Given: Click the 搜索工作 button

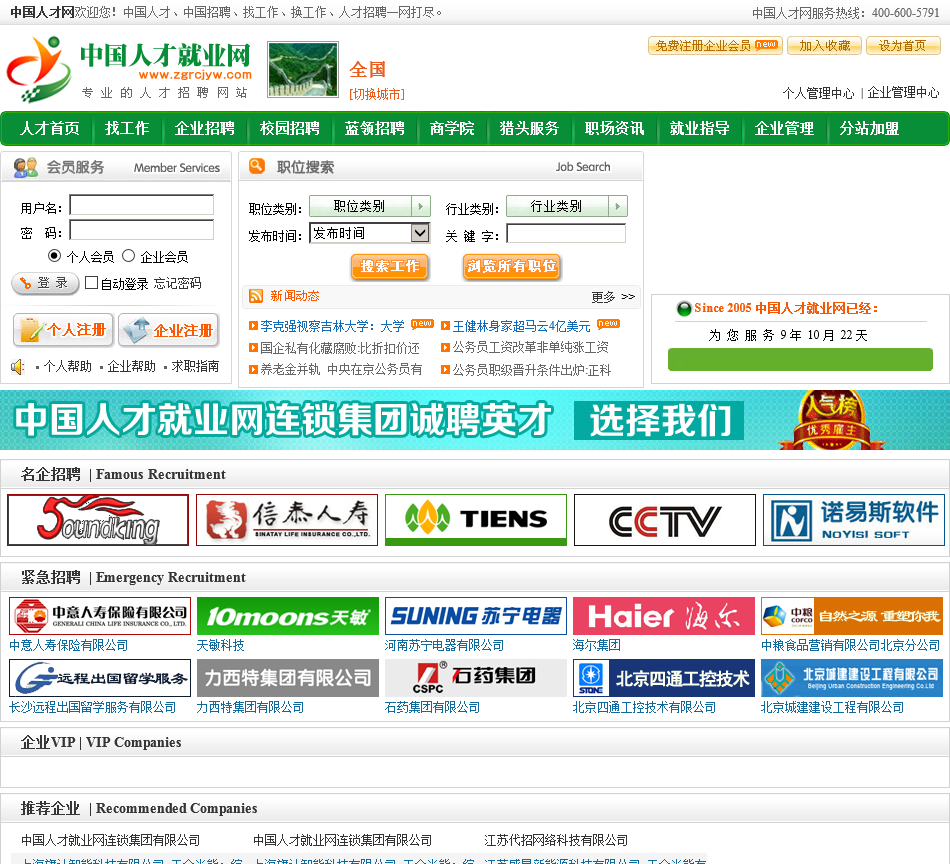Looking at the screenshot, I should click(x=390, y=267).
